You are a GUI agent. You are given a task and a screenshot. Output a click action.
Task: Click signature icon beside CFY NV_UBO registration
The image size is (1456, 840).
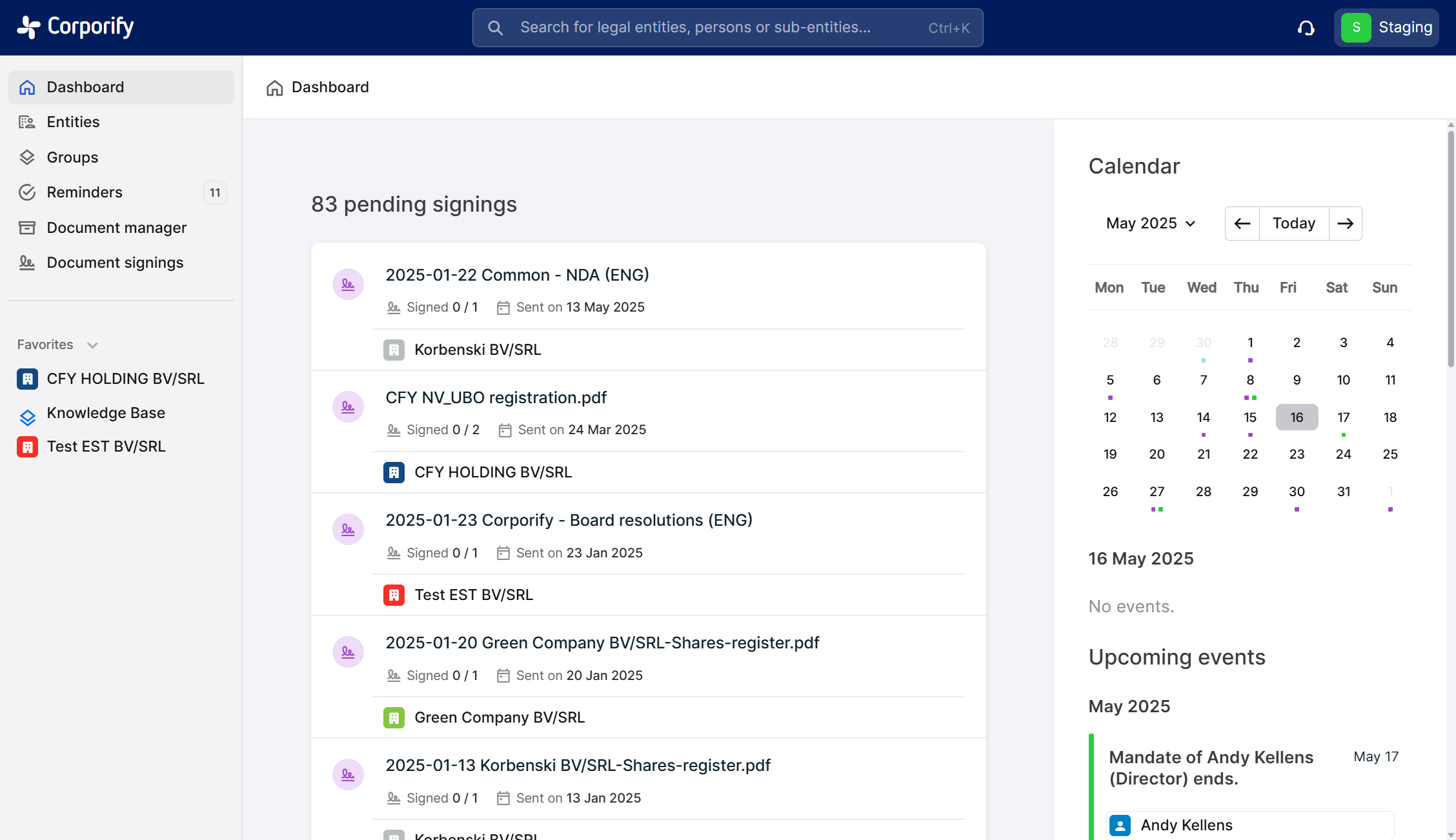tap(348, 407)
